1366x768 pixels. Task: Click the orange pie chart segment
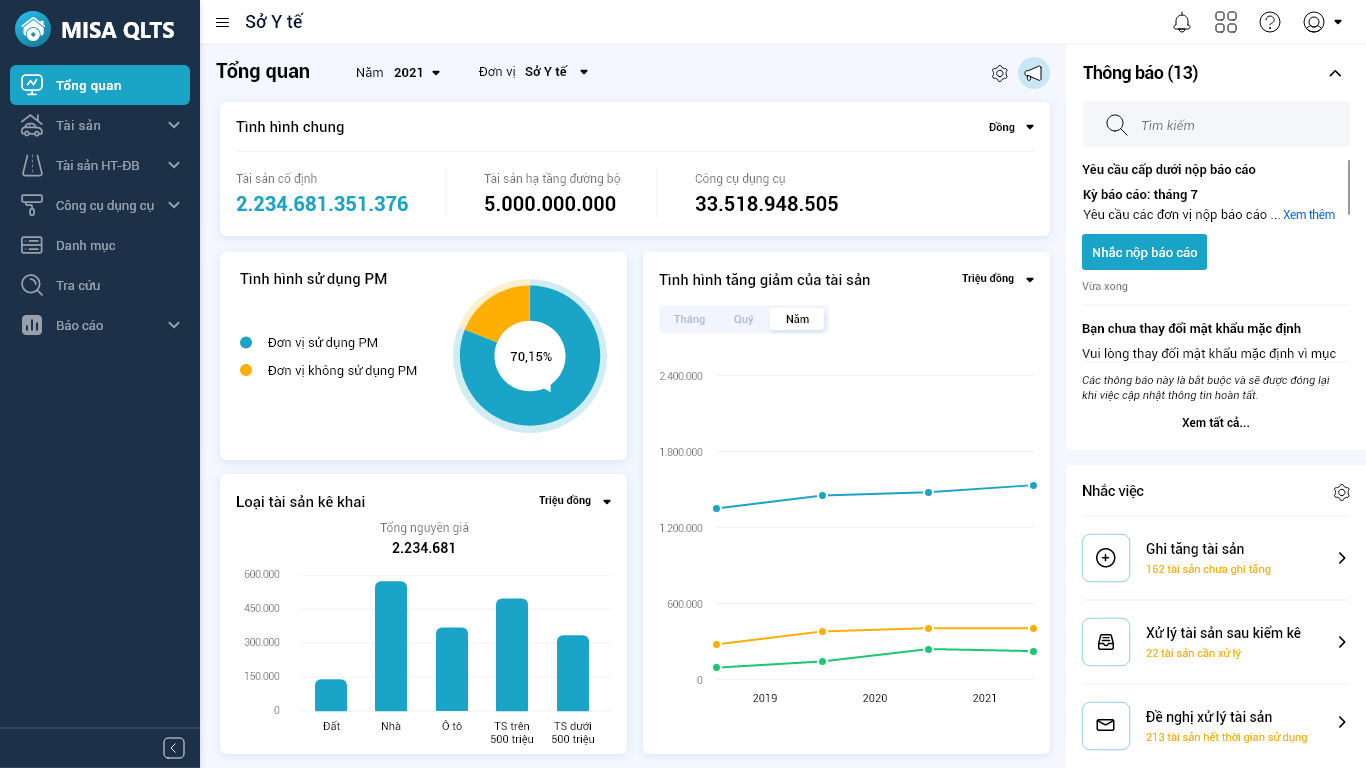pos(498,308)
